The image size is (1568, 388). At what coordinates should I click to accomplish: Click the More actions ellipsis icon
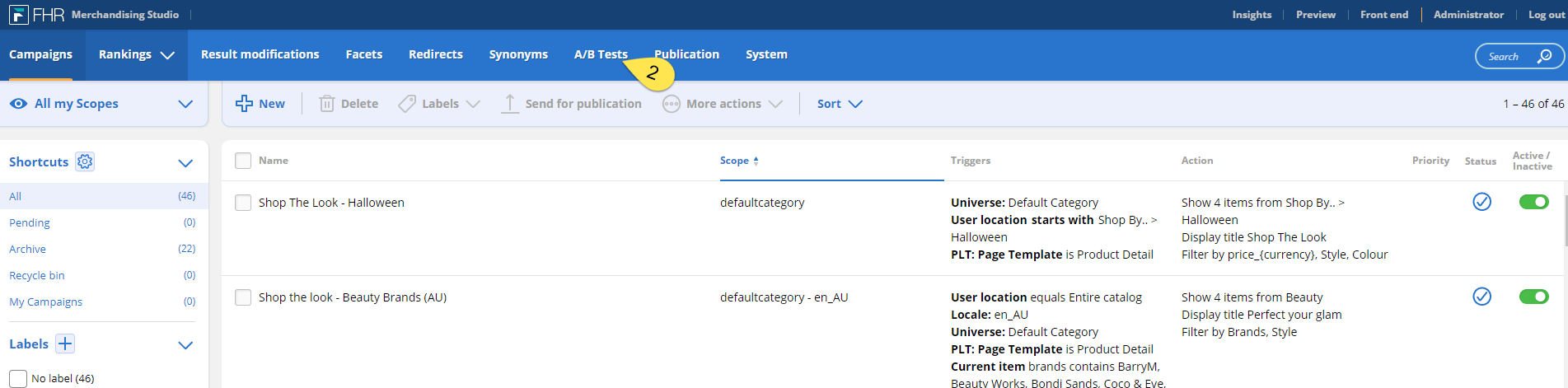[672, 104]
